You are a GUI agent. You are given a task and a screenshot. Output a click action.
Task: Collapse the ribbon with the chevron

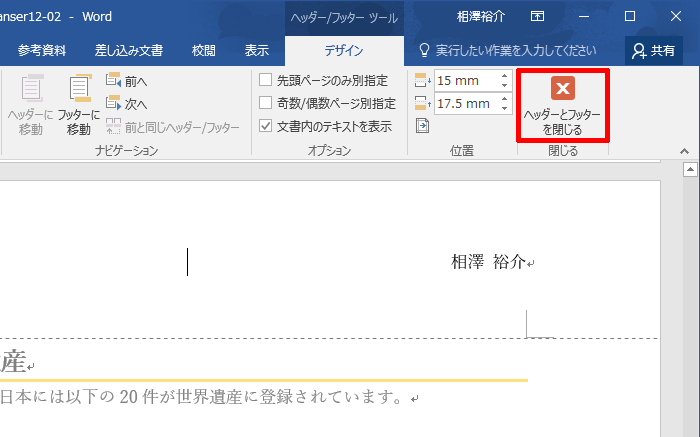(x=684, y=151)
